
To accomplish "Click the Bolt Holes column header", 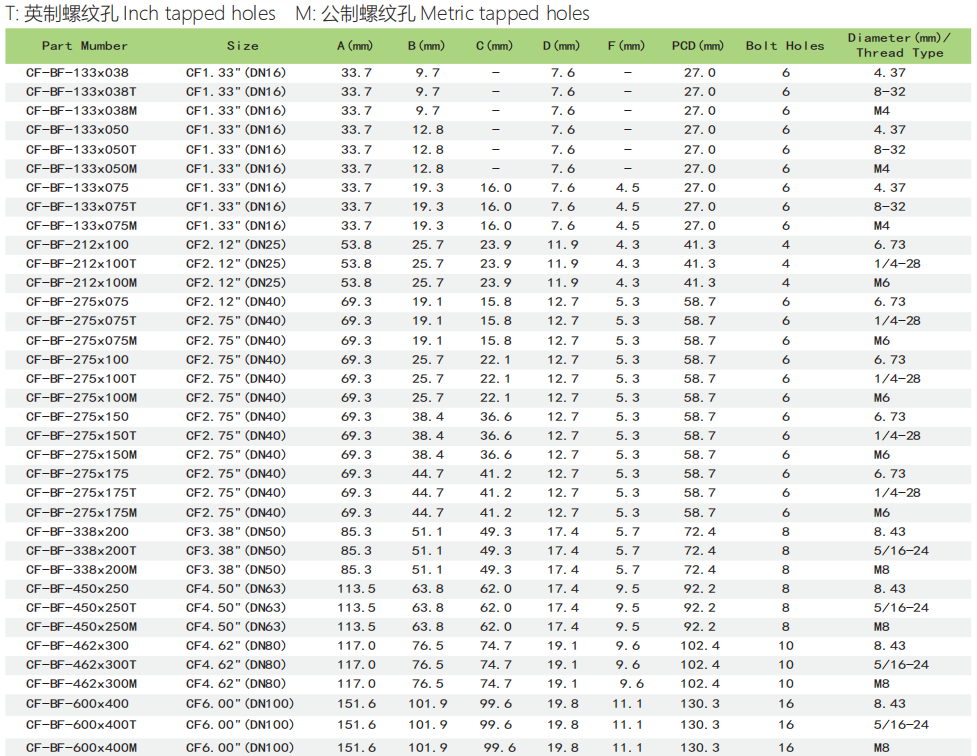I will [x=785, y=46].
